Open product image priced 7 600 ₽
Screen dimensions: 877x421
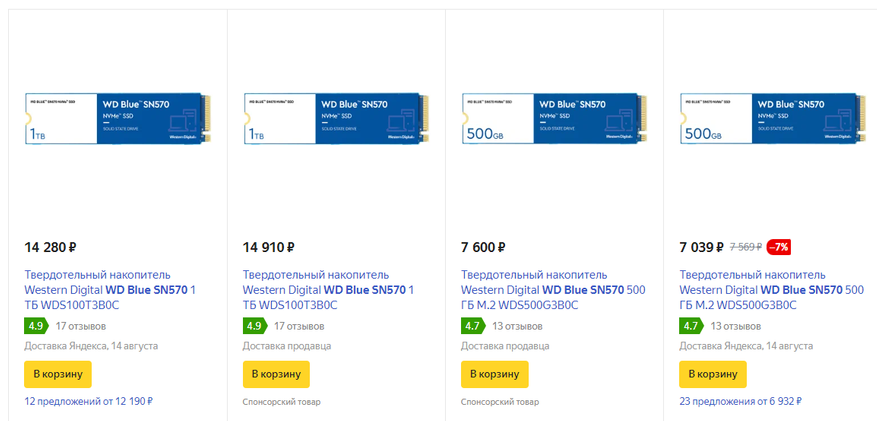point(553,122)
